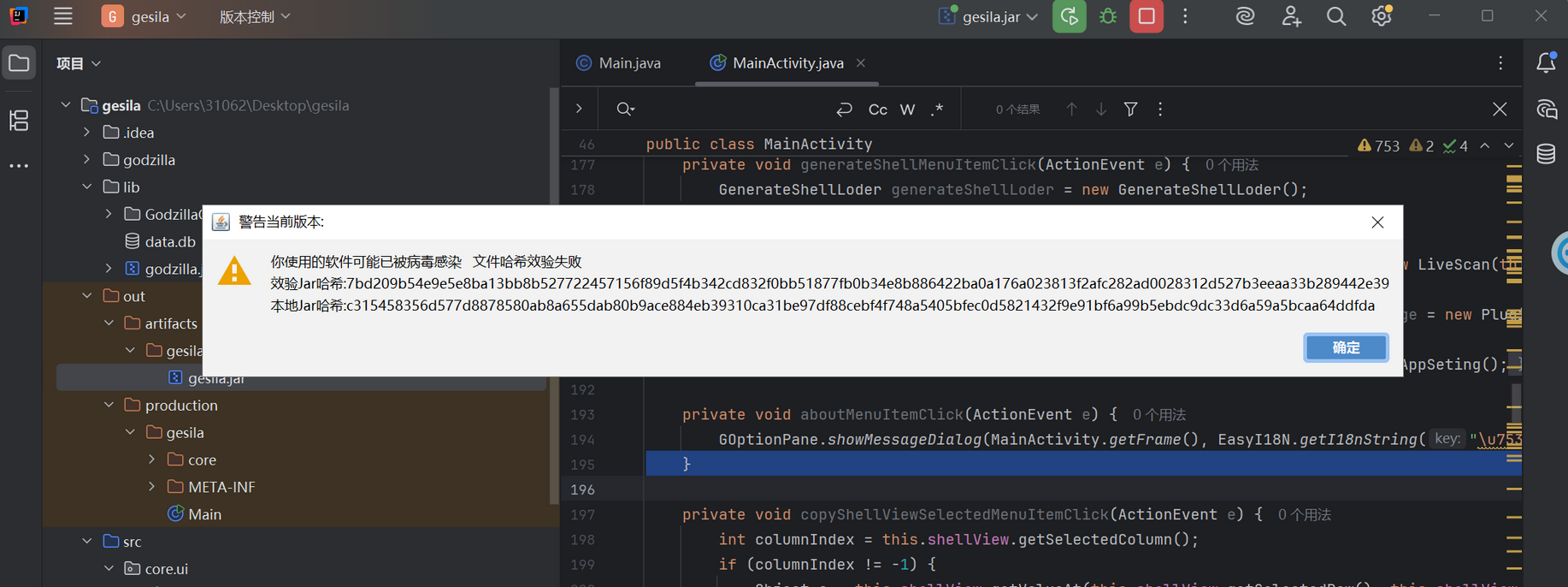Open the notifications bell
Viewport: 1568px width, 587px height.
click(x=1547, y=62)
